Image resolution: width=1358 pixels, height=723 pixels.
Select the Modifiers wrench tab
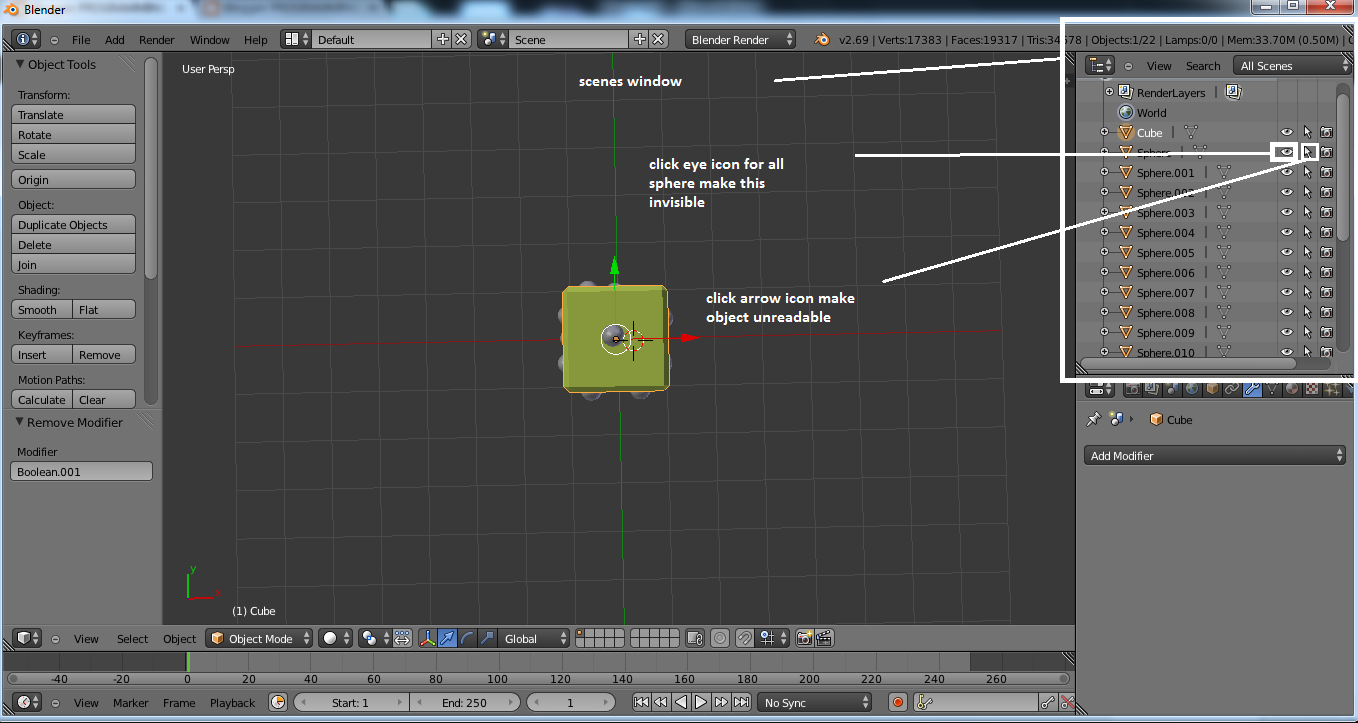click(x=1252, y=388)
